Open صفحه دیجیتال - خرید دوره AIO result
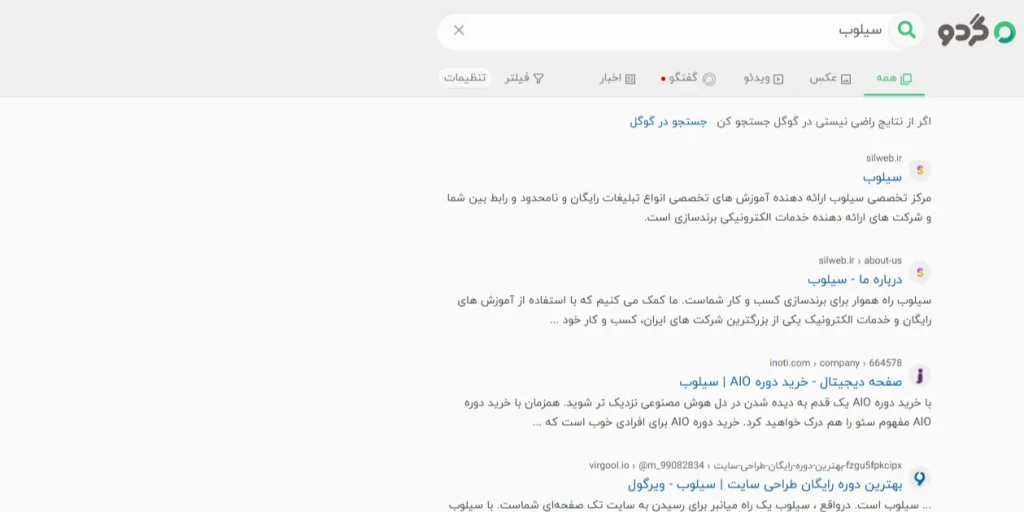The height and width of the screenshot is (512, 1024). (790, 381)
